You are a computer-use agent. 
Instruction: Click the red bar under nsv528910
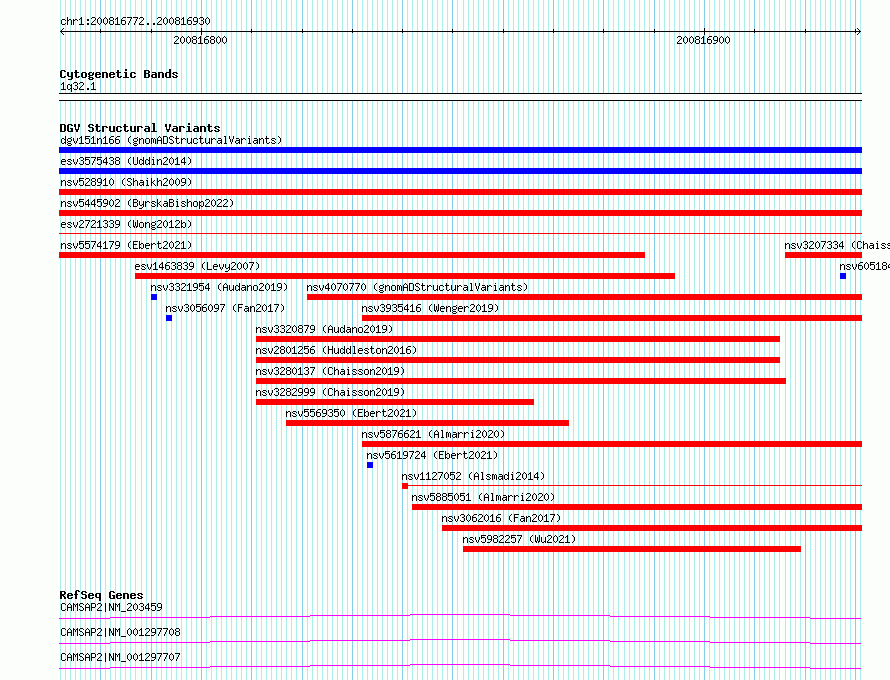click(460, 192)
